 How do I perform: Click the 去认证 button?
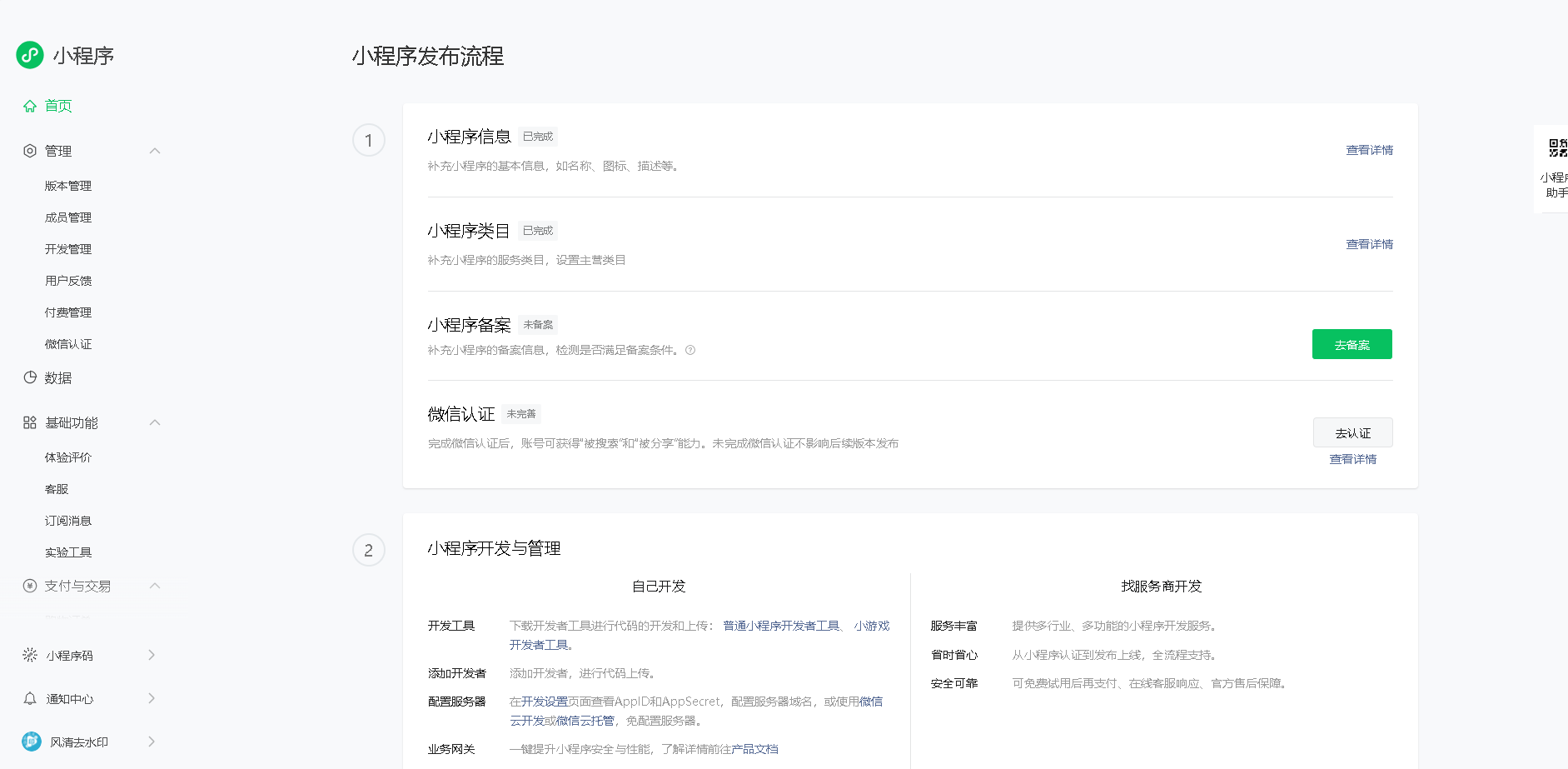pos(1353,433)
